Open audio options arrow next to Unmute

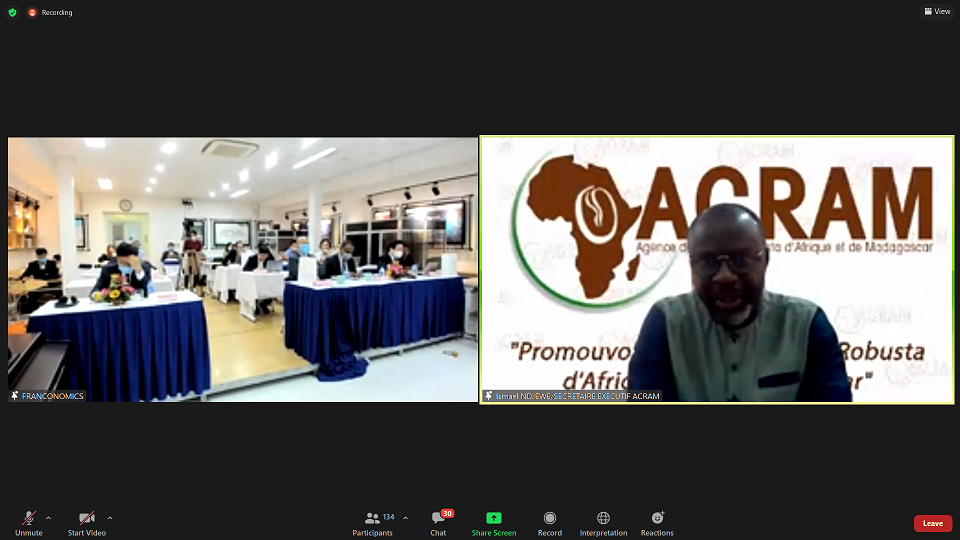point(49,518)
